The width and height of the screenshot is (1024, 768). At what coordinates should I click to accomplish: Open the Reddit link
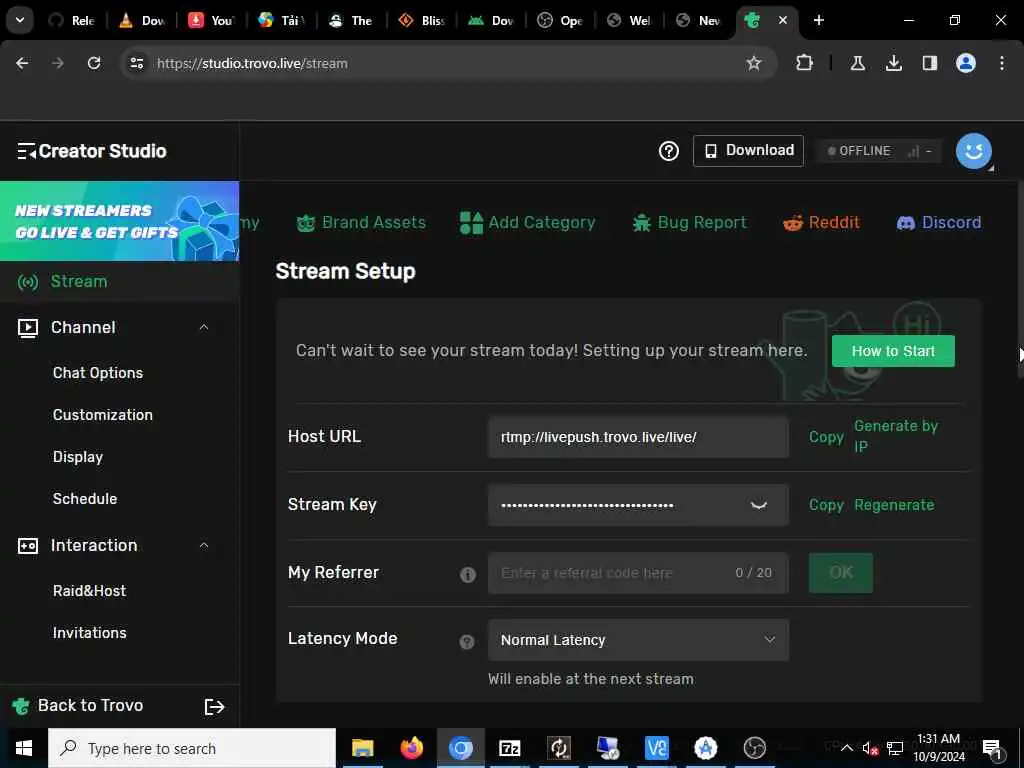click(x=821, y=223)
